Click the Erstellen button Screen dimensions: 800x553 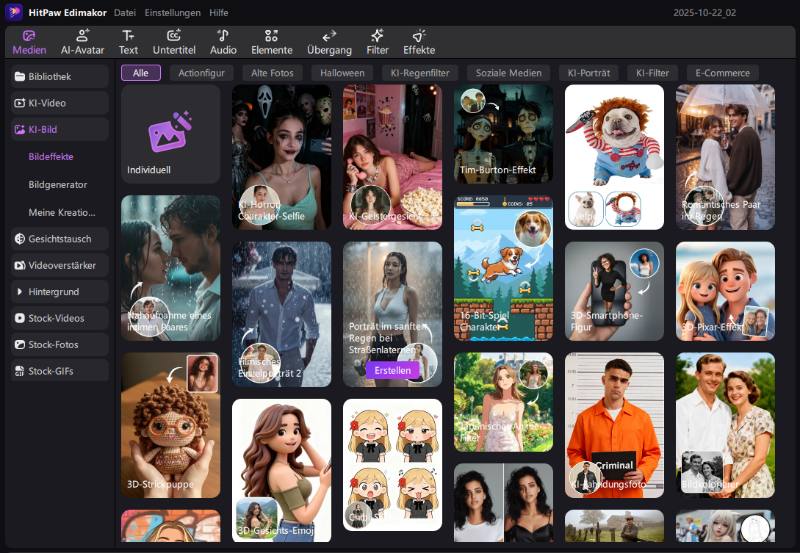(394, 370)
